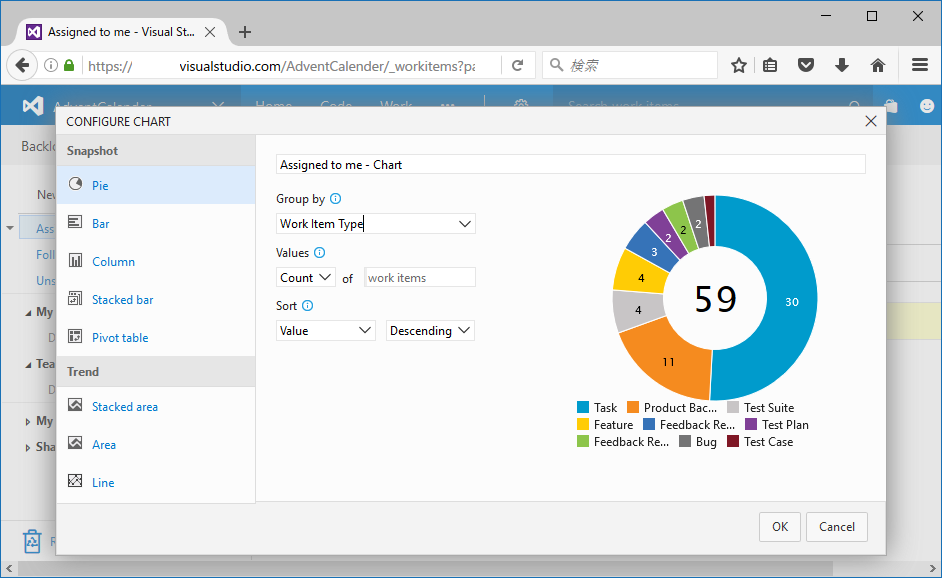Click the page reload icon
The width and height of the screenshot is (942, 578).
tap(517, 65)
